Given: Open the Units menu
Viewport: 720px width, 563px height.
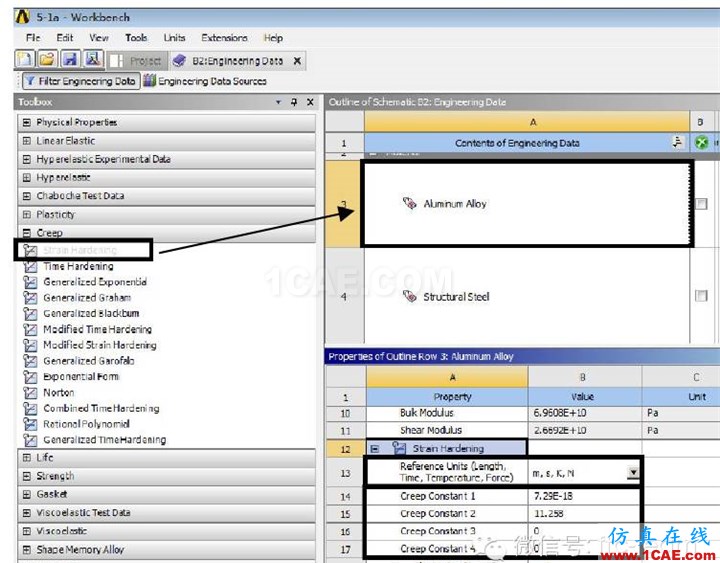Looking at the screenshot, I should [174, 38].
